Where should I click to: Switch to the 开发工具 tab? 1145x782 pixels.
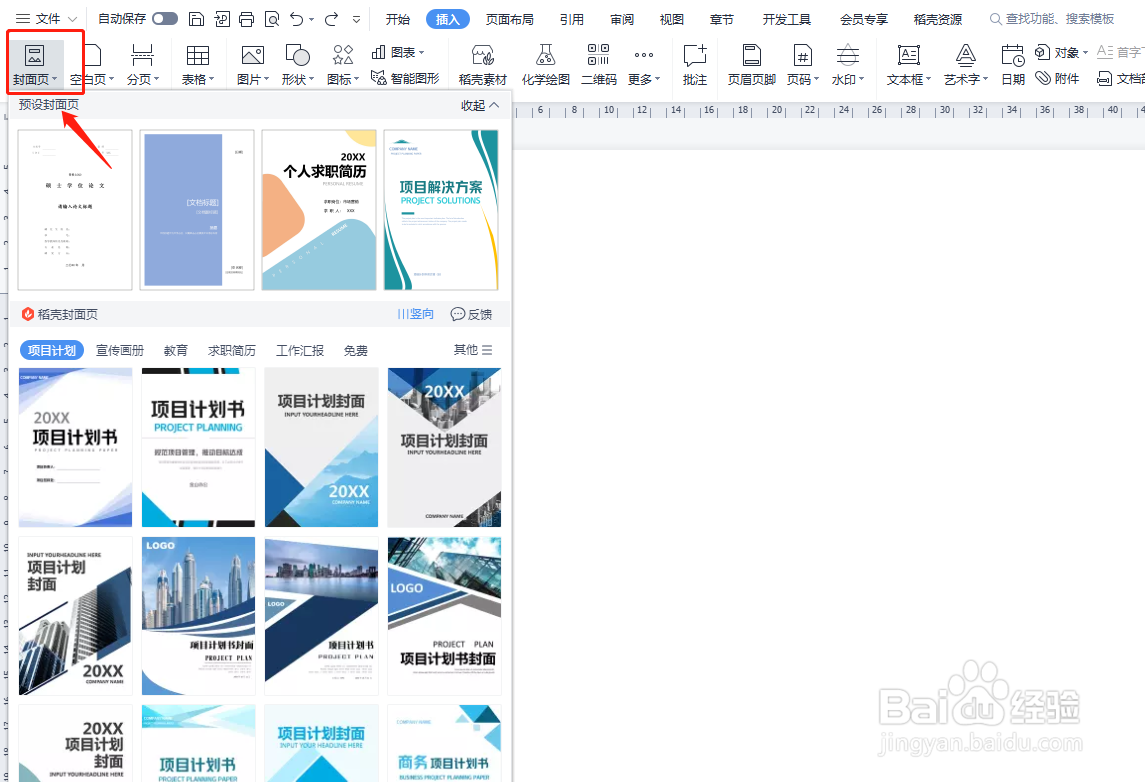(x=786, y=19)
